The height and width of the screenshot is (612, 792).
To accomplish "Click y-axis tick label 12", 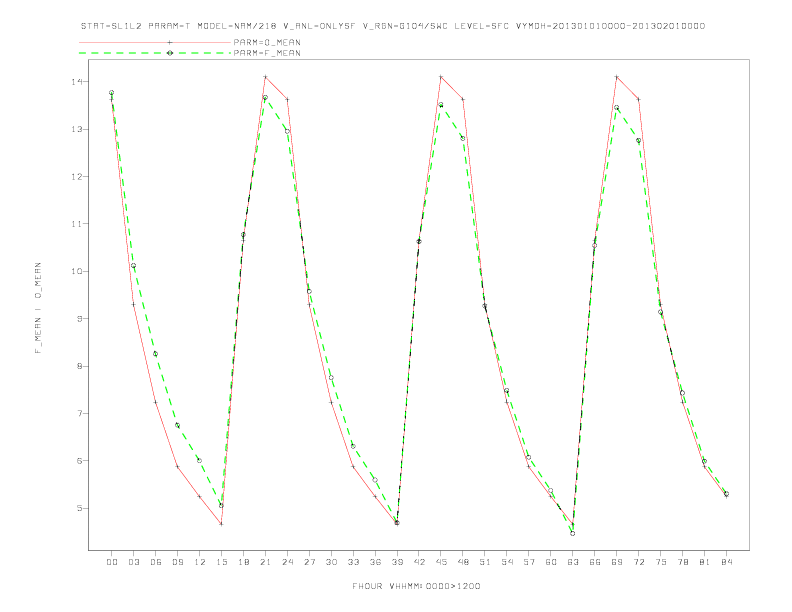I will 77,177.
